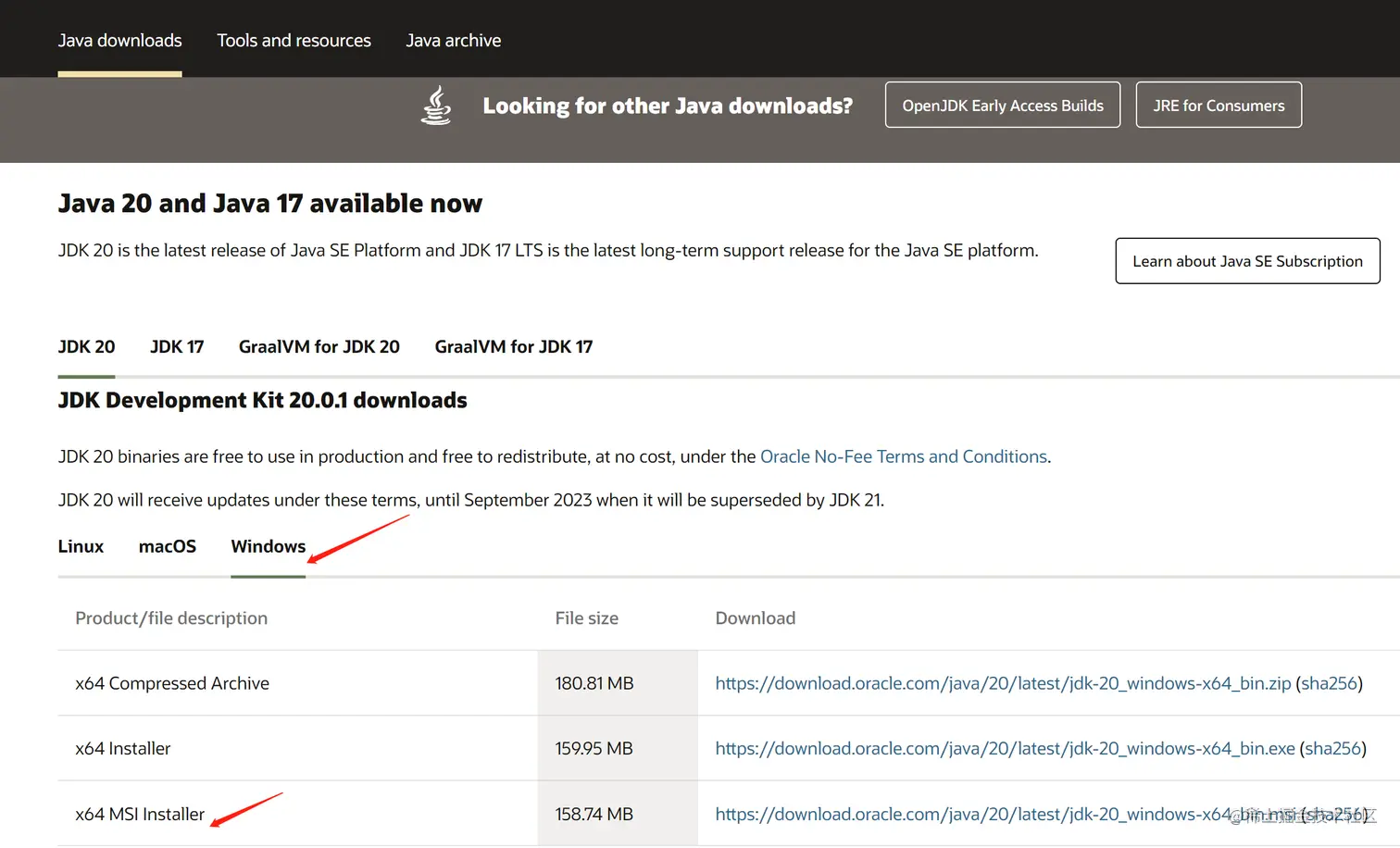Select the Linux platform tab
Image resolution: width=1400 pixels, height=848 pixels.
(x=81, y=546)
